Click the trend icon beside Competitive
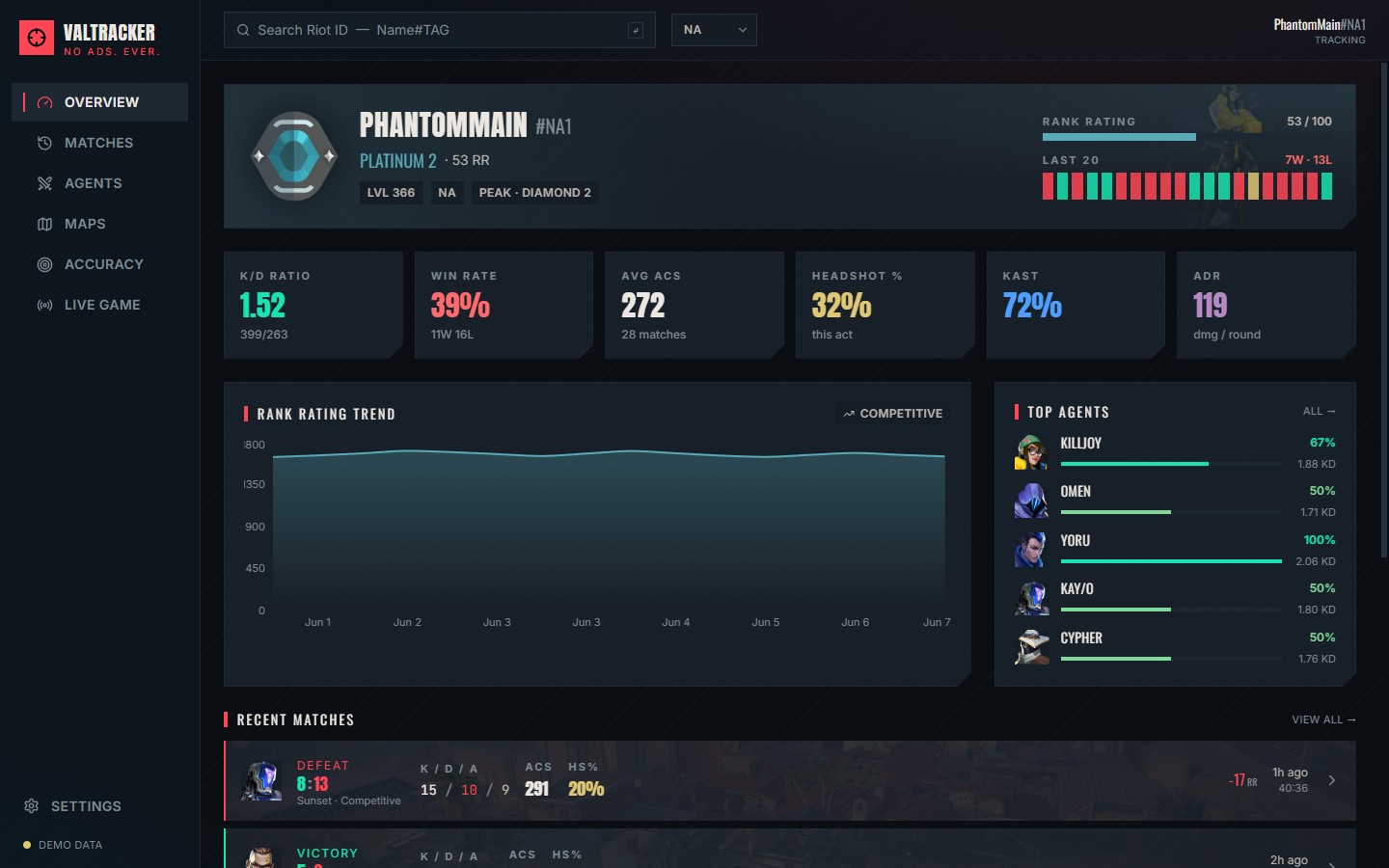The image size is (1389, 868). point(849,414)
